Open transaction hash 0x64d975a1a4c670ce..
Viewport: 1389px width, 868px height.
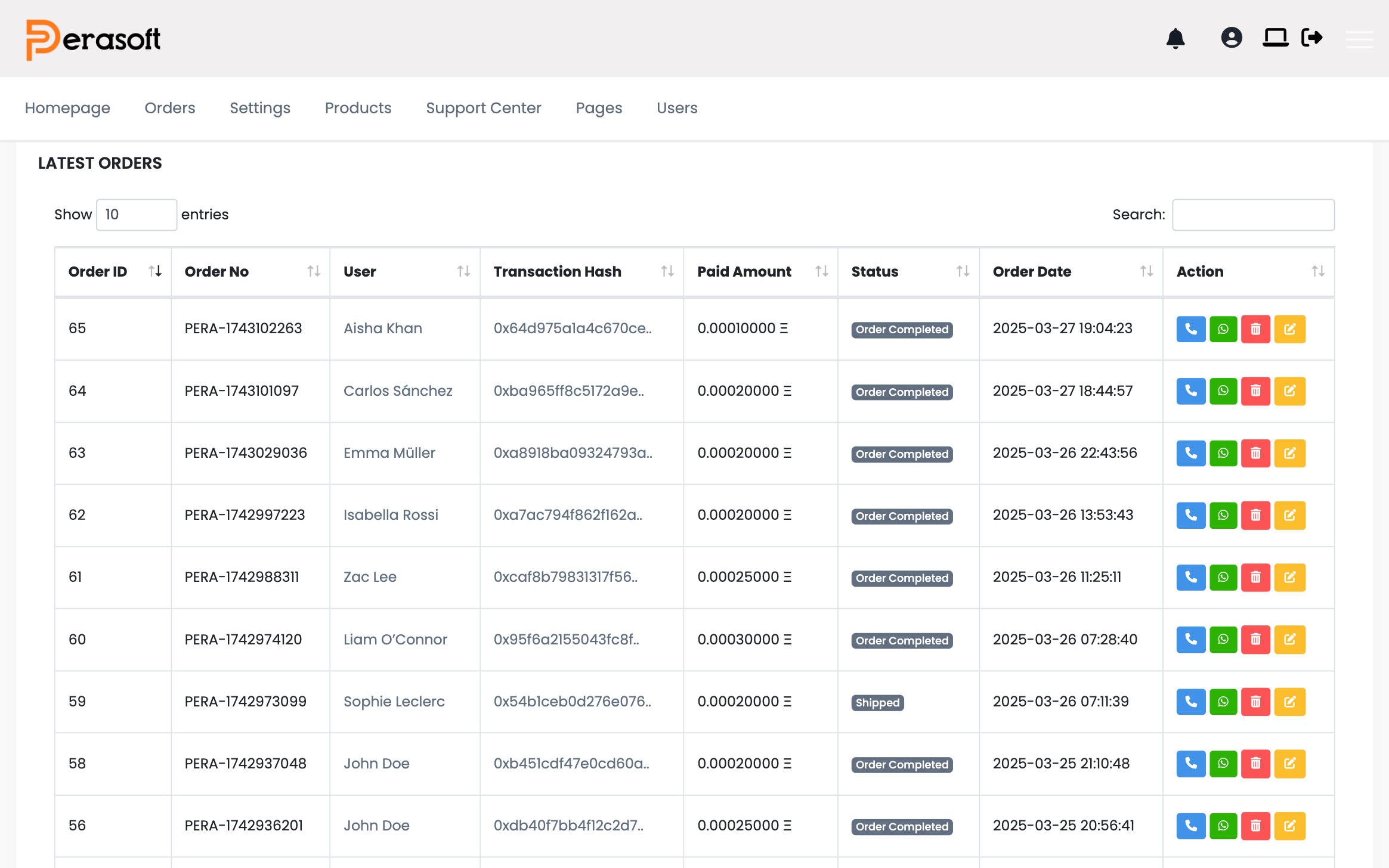point(573,328)
